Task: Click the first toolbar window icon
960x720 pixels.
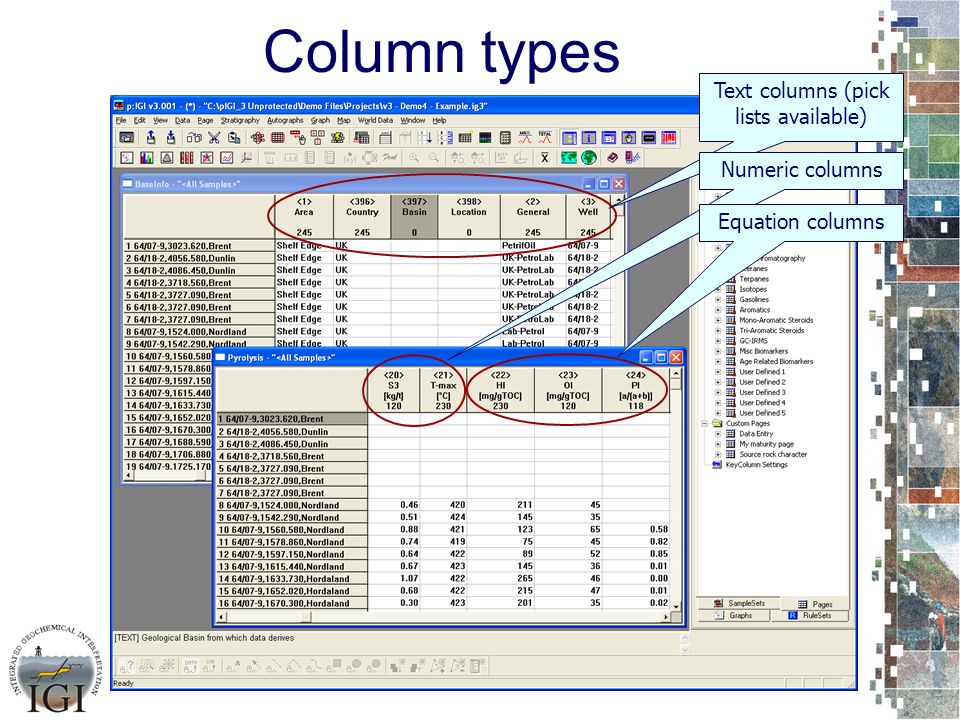Action: [x=127, y=138]
